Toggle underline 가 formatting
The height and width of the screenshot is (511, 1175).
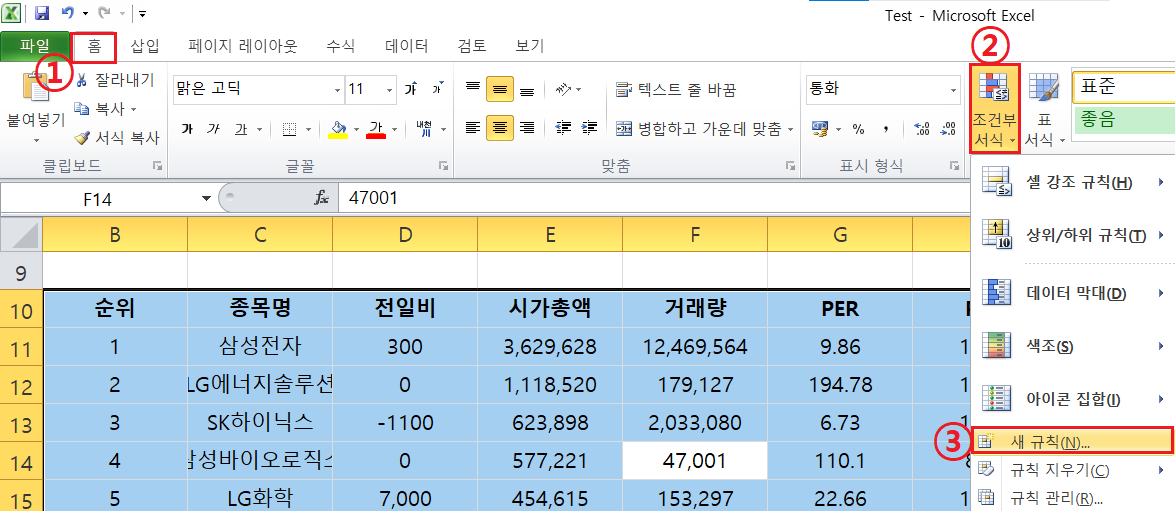(241, 130)
